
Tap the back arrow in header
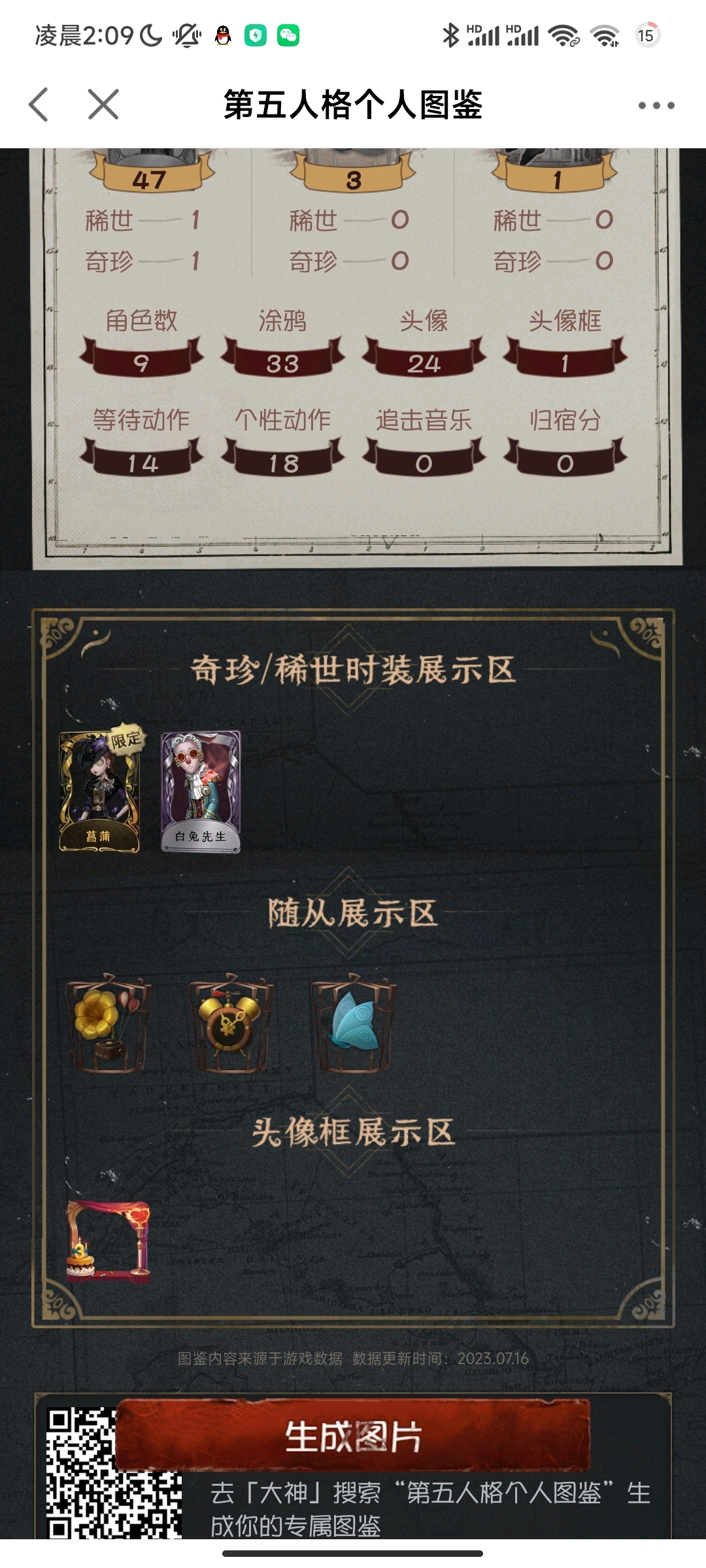coord(39,105)
